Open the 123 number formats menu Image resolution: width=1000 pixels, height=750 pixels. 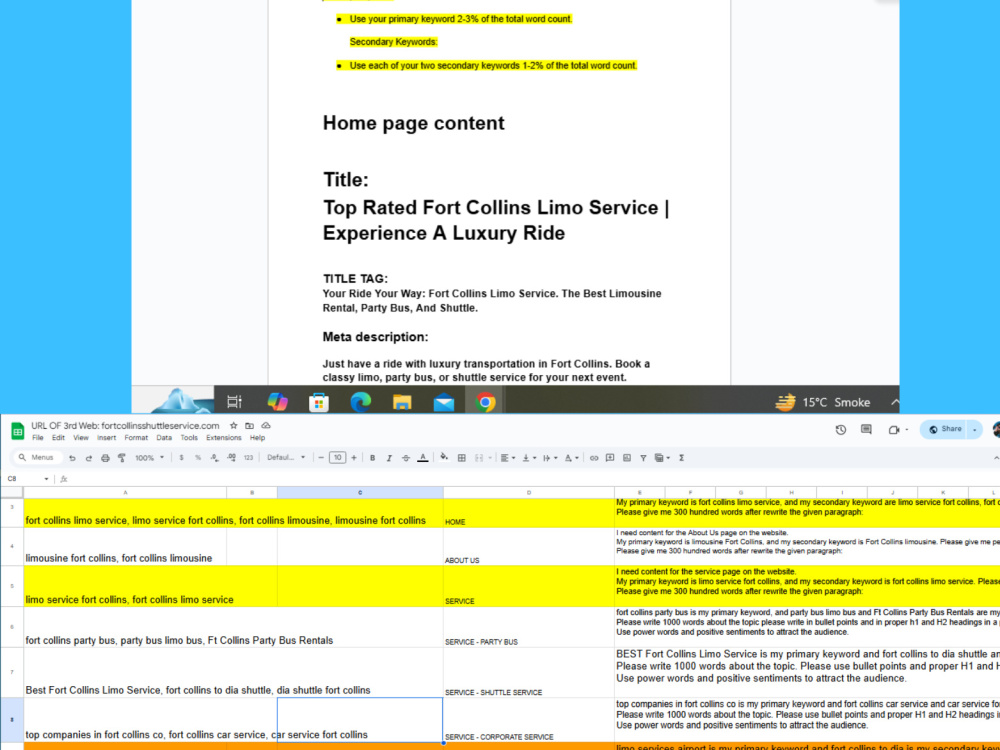(248, 458)
